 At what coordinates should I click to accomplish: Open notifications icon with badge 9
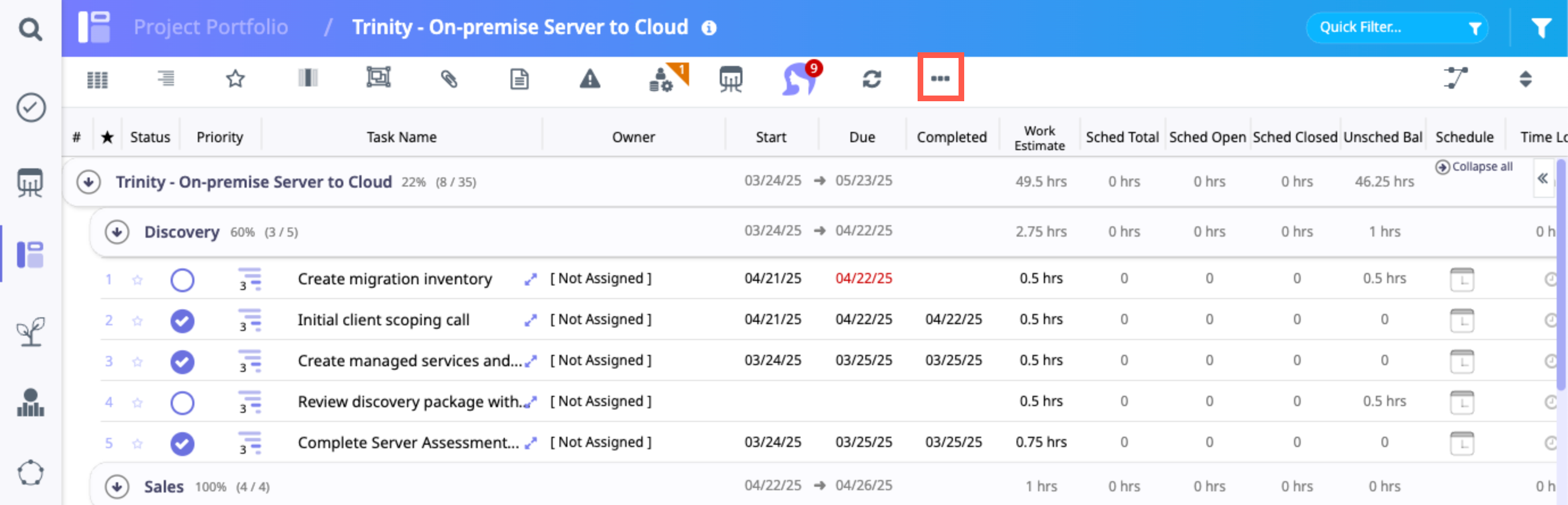point(800,79)
